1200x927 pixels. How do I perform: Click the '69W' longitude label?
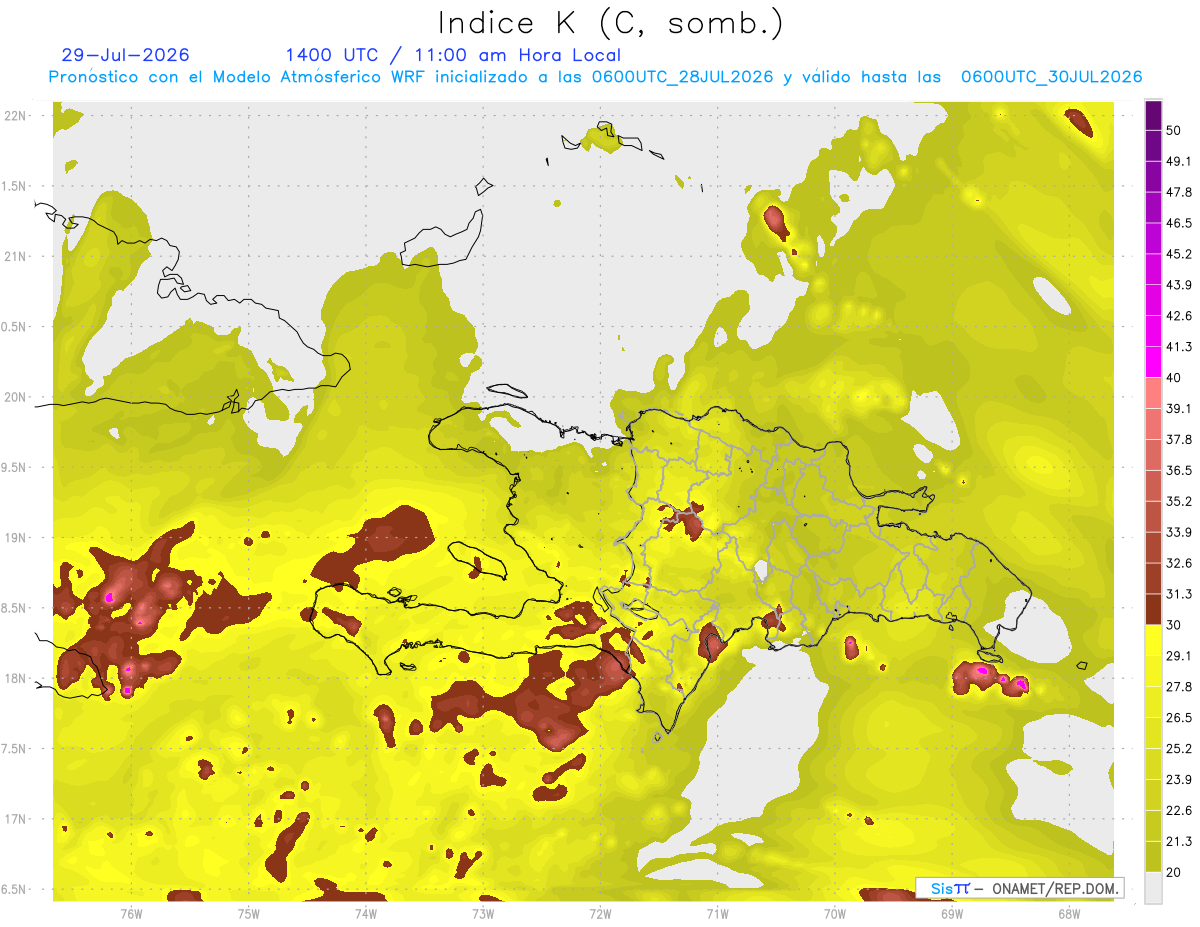pos(951,913)
